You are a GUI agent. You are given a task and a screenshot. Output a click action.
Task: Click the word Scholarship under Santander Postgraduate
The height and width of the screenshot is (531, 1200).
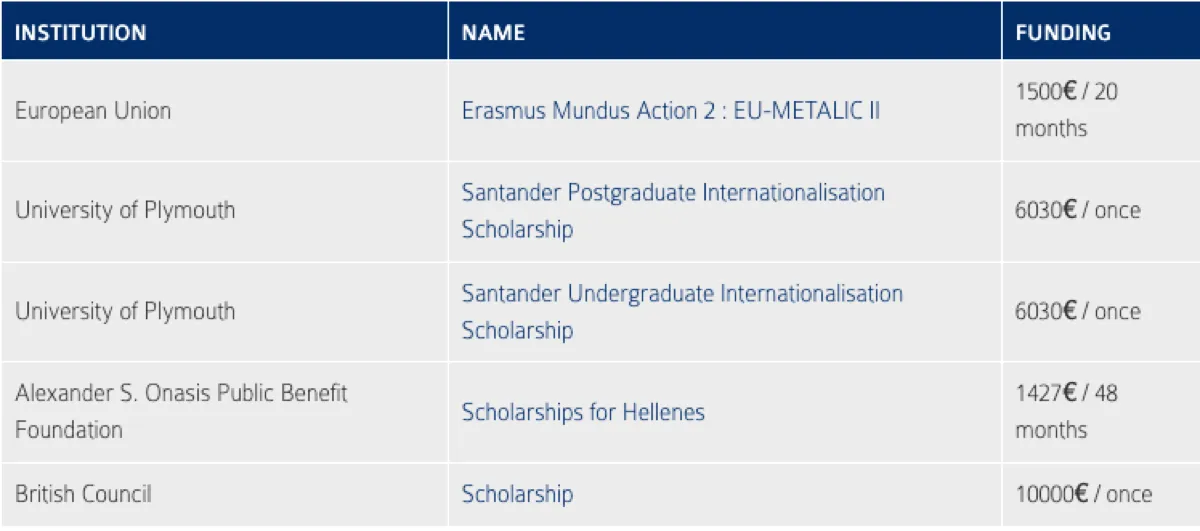pos(517,229)
